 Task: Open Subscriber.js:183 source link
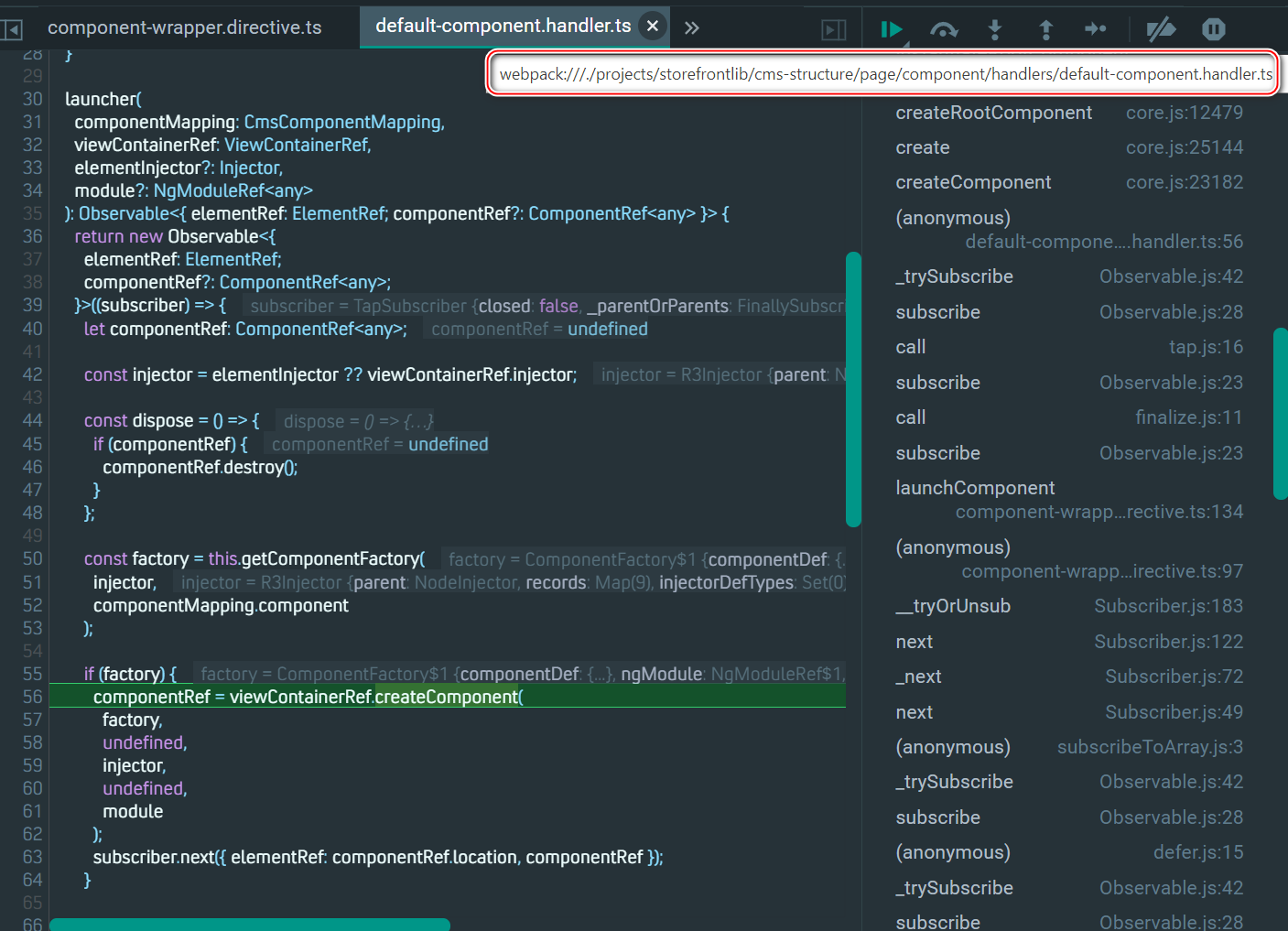point(1169,606)
